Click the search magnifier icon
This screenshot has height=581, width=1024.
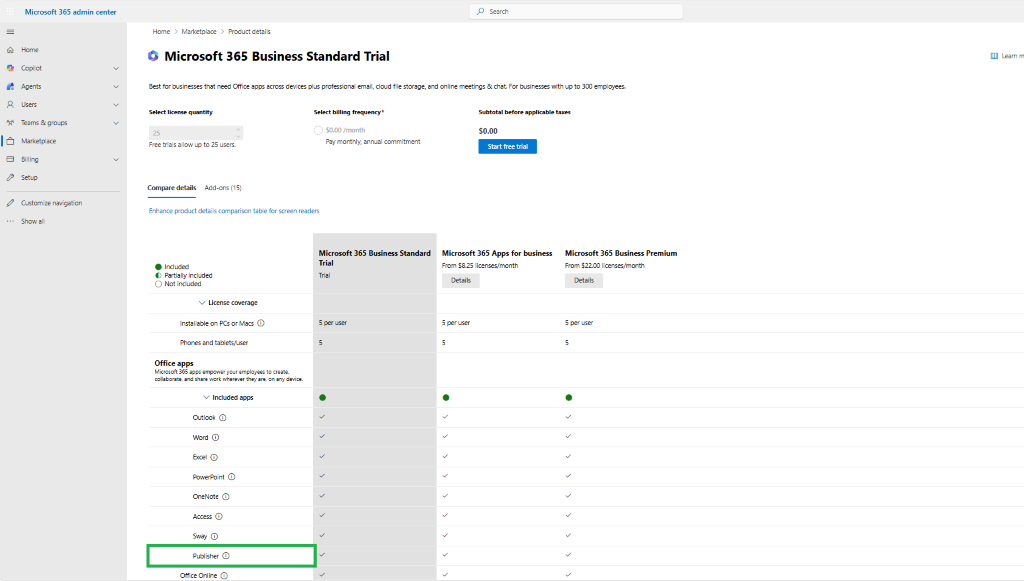click(x=481, y=11)
